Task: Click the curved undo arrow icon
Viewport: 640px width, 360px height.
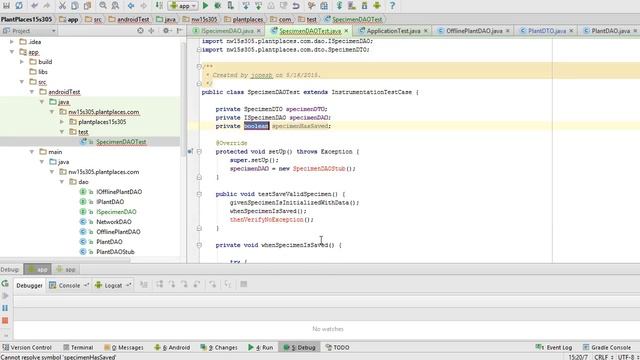Action: (x=296, y=5)
